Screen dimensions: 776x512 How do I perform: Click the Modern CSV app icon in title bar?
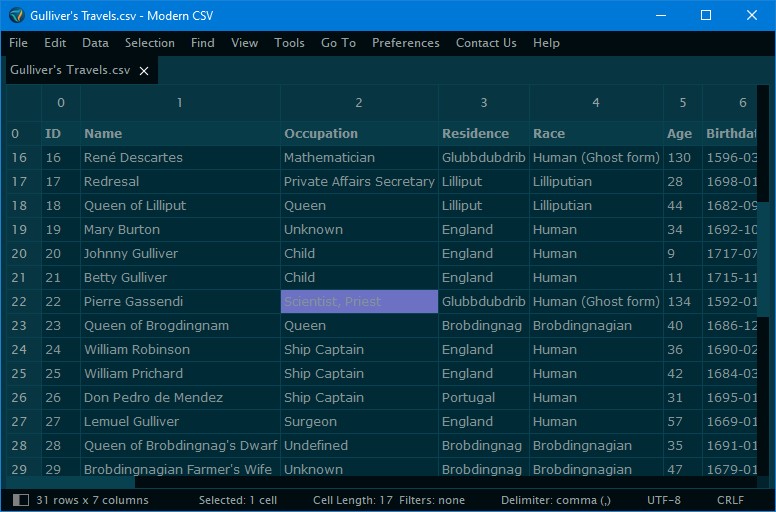16,15
